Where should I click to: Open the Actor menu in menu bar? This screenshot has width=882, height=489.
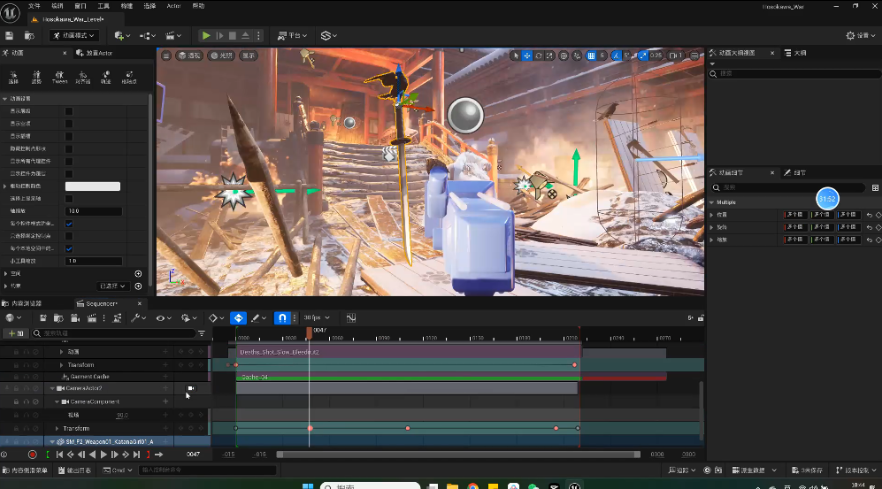click(173, 6)
